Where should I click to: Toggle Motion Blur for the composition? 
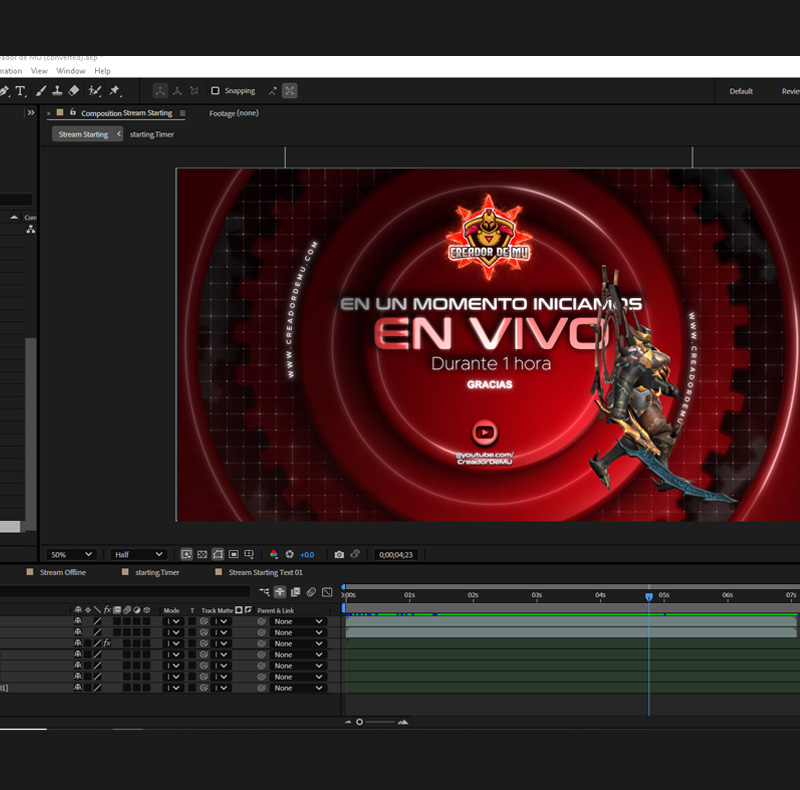point(311,592)
